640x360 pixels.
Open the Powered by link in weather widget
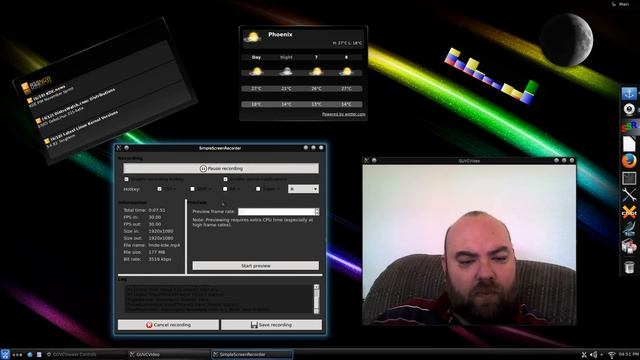[x=343, y=114]
